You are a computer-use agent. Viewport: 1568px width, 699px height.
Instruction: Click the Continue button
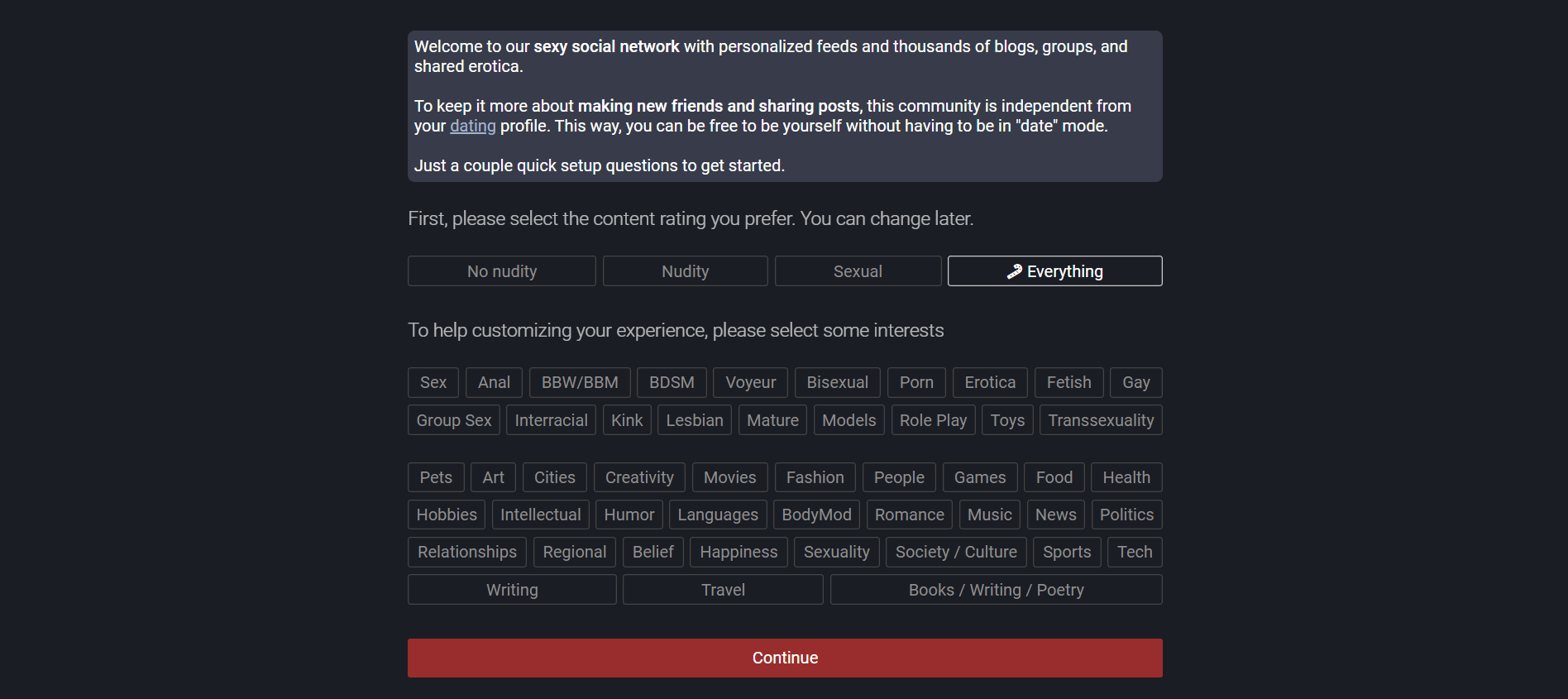point(785,658)
